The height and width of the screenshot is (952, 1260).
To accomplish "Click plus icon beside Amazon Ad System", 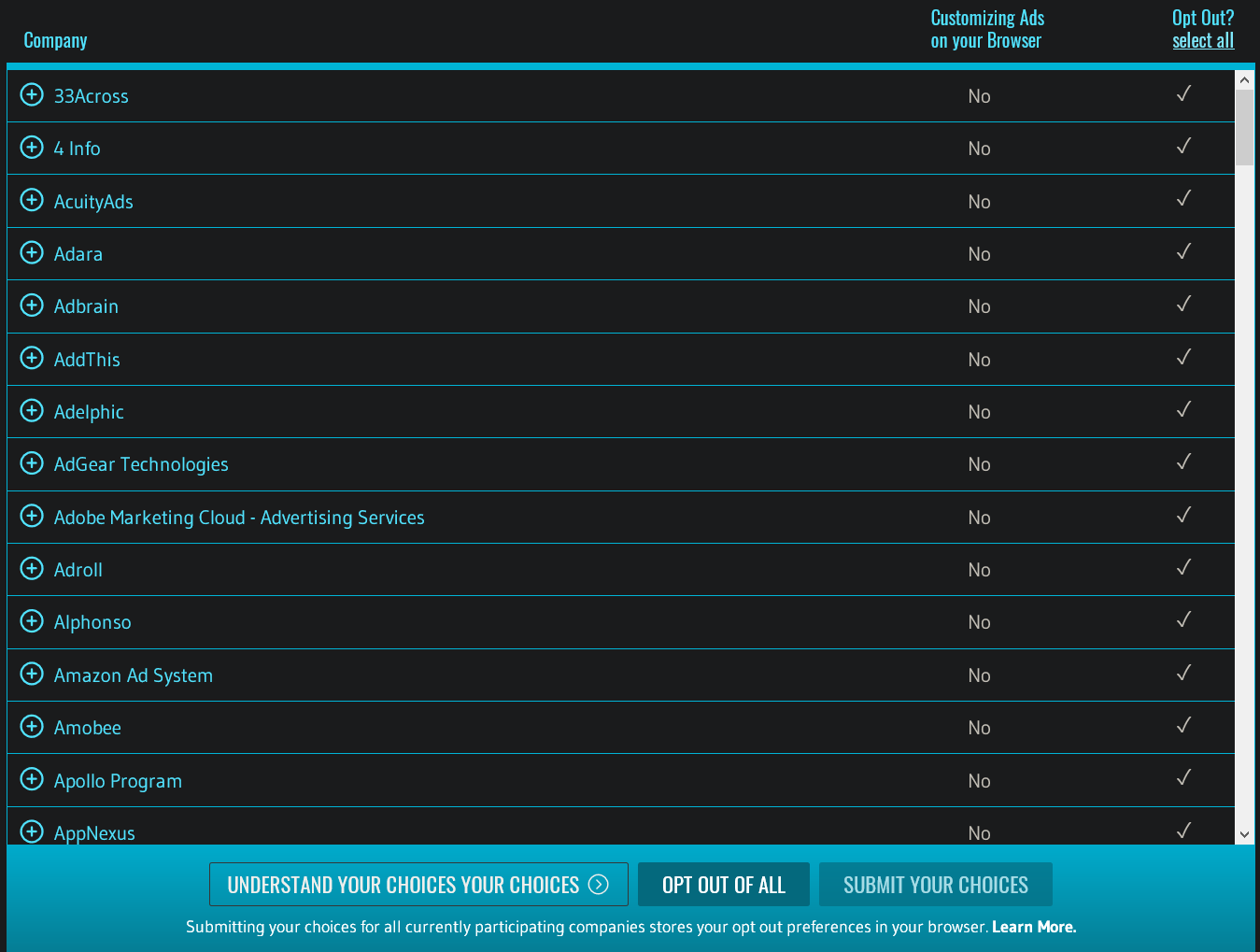I will pyautogui.click(x=32, y=675).
